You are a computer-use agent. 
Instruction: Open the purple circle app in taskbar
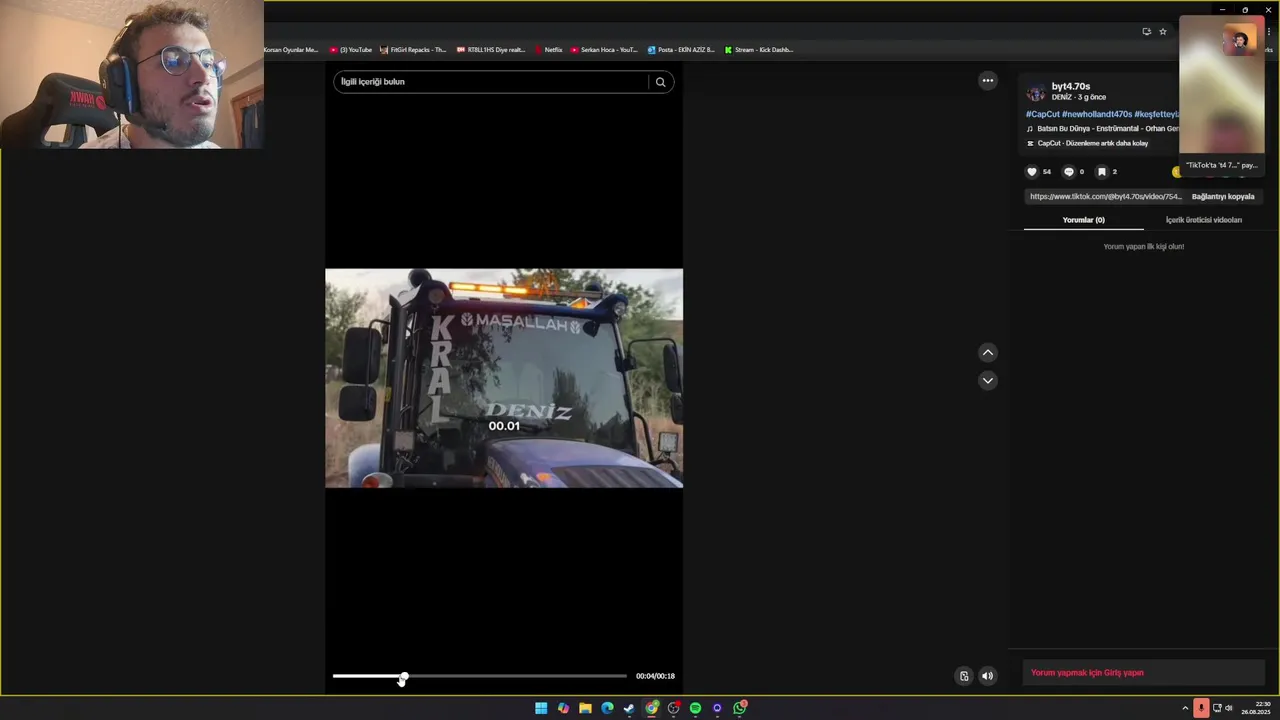coord(717,708)
